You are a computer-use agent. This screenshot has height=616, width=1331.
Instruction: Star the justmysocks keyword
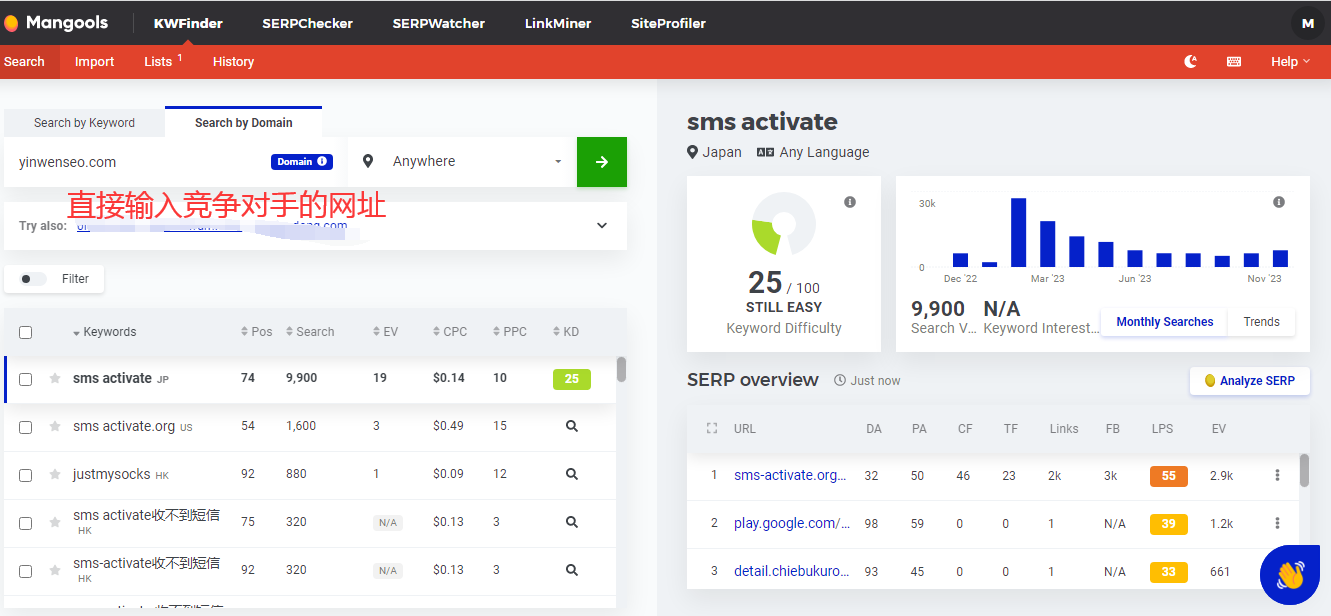coord(55,475)
